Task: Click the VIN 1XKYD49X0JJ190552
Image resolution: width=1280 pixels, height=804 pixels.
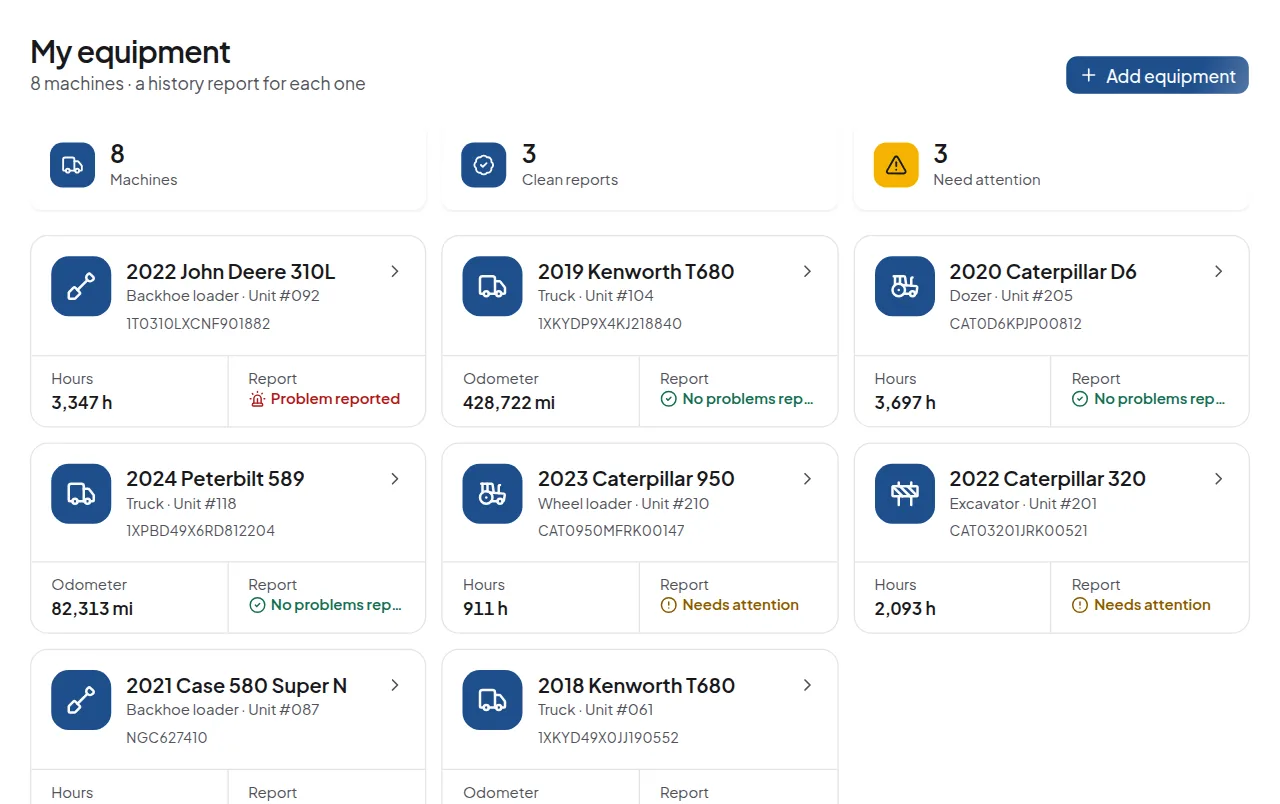Action: point(608,738)
